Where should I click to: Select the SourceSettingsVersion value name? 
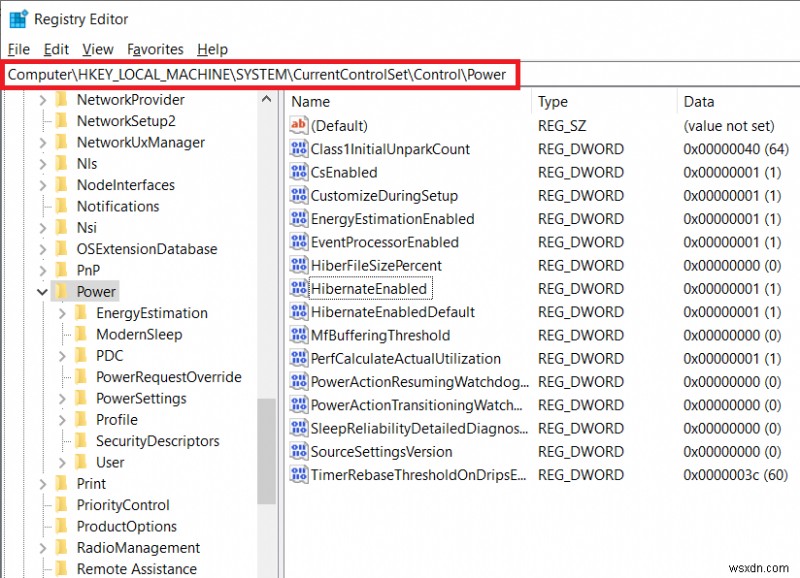click(382, 451)
